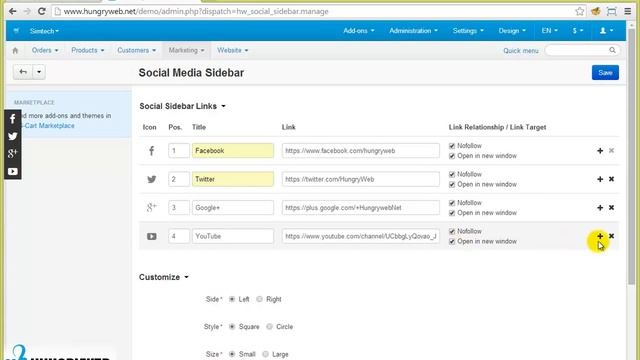Open the EN language dropdown

(549, 31)
